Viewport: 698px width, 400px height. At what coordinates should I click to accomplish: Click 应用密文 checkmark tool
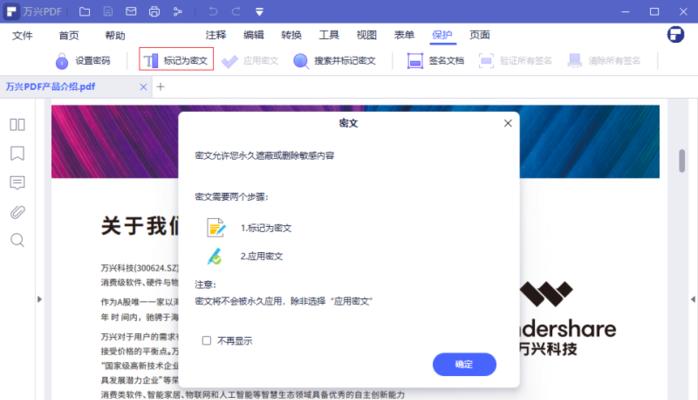pyautogui.click(x=250, y=61)
